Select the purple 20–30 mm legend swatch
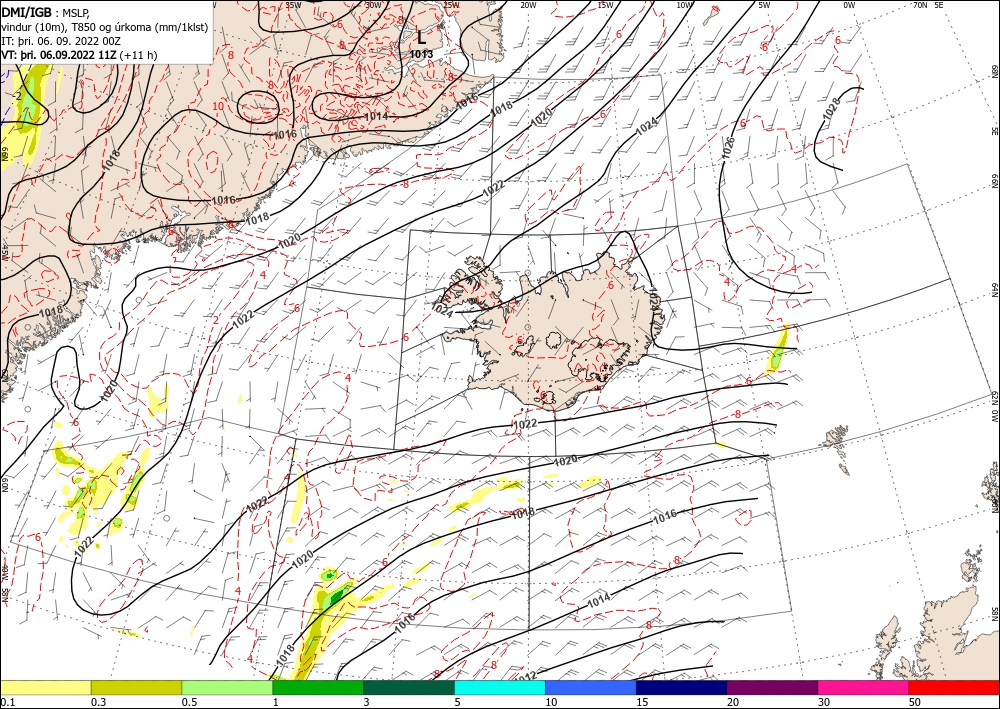Screen dimensions: 1000x709 772,687
